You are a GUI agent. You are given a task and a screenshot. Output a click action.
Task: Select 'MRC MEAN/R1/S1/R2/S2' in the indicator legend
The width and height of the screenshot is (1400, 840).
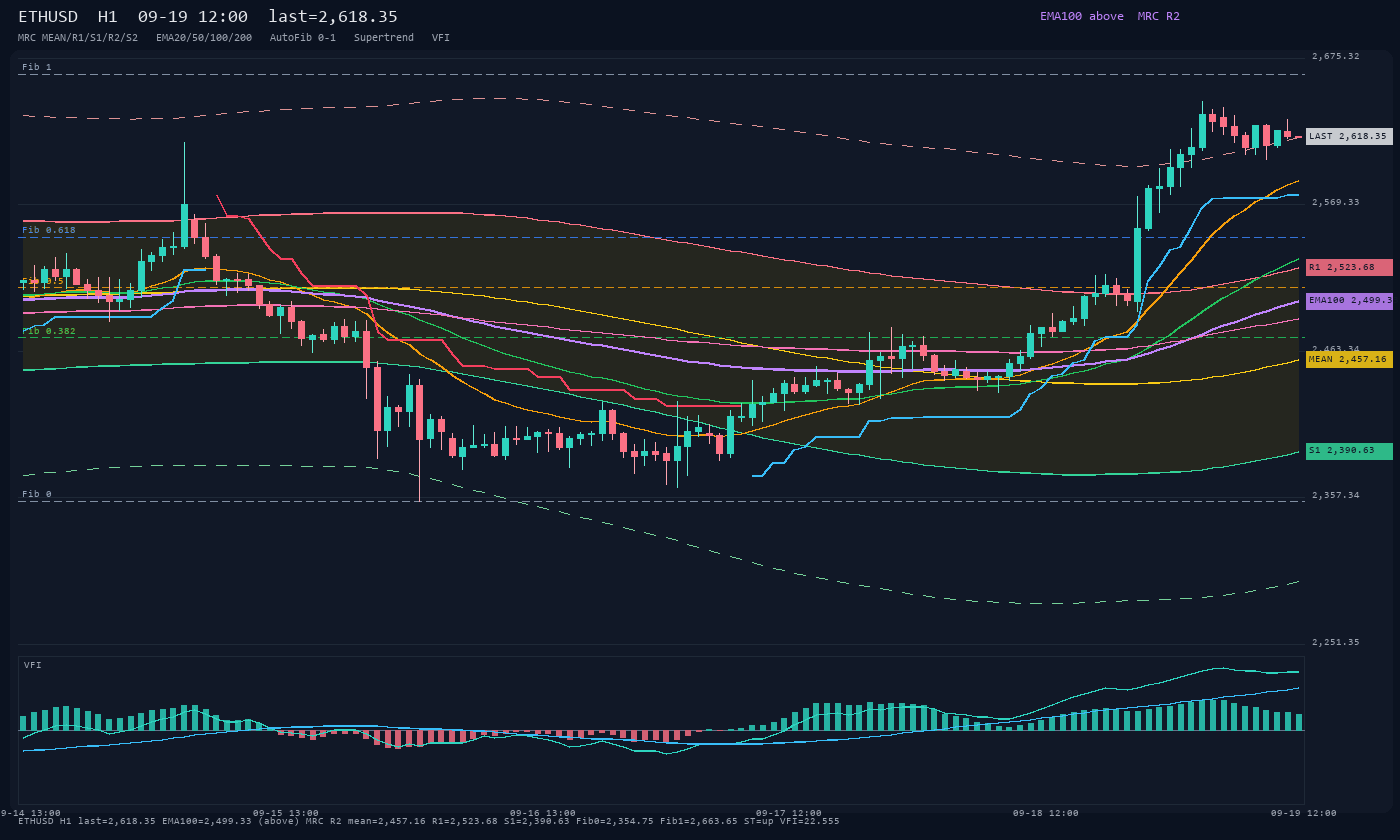click(78, 37)
